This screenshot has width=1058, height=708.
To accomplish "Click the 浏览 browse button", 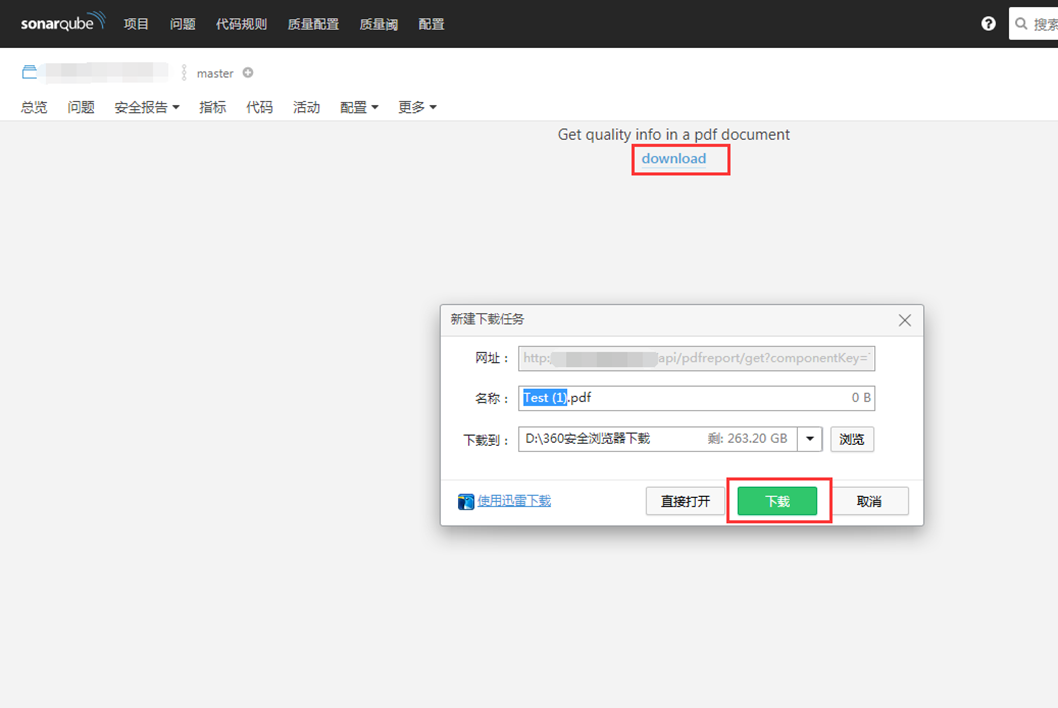I will 852,439.
